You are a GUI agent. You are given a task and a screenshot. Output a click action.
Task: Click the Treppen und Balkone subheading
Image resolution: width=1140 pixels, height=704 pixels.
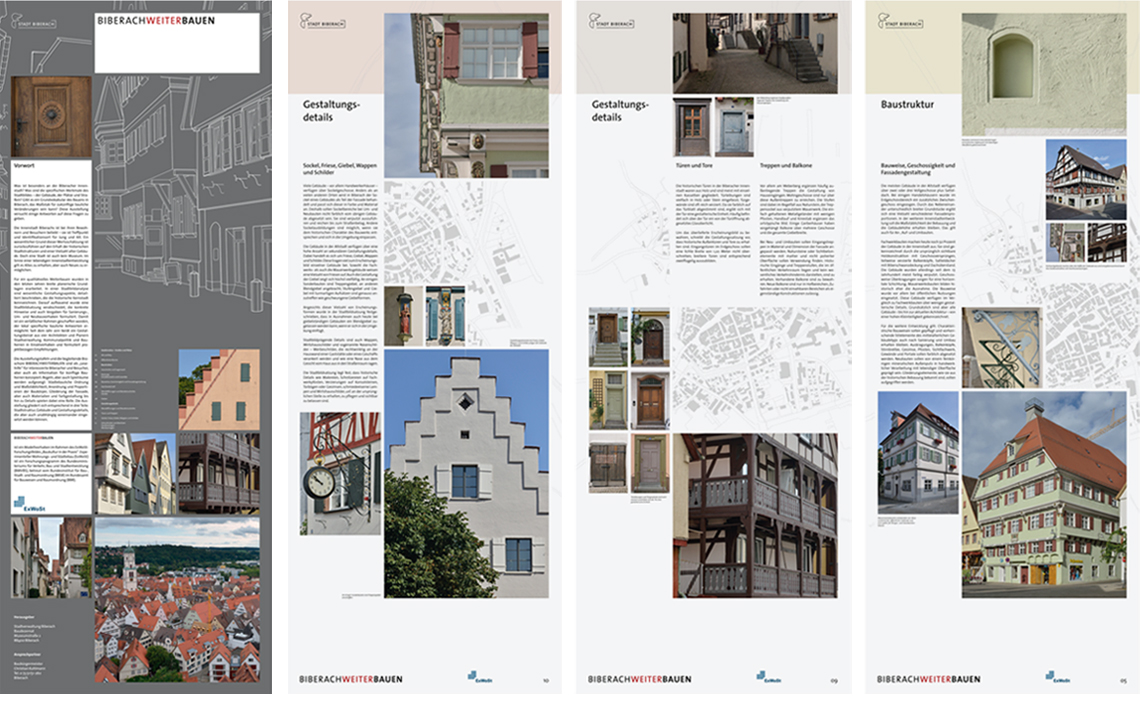788,165
